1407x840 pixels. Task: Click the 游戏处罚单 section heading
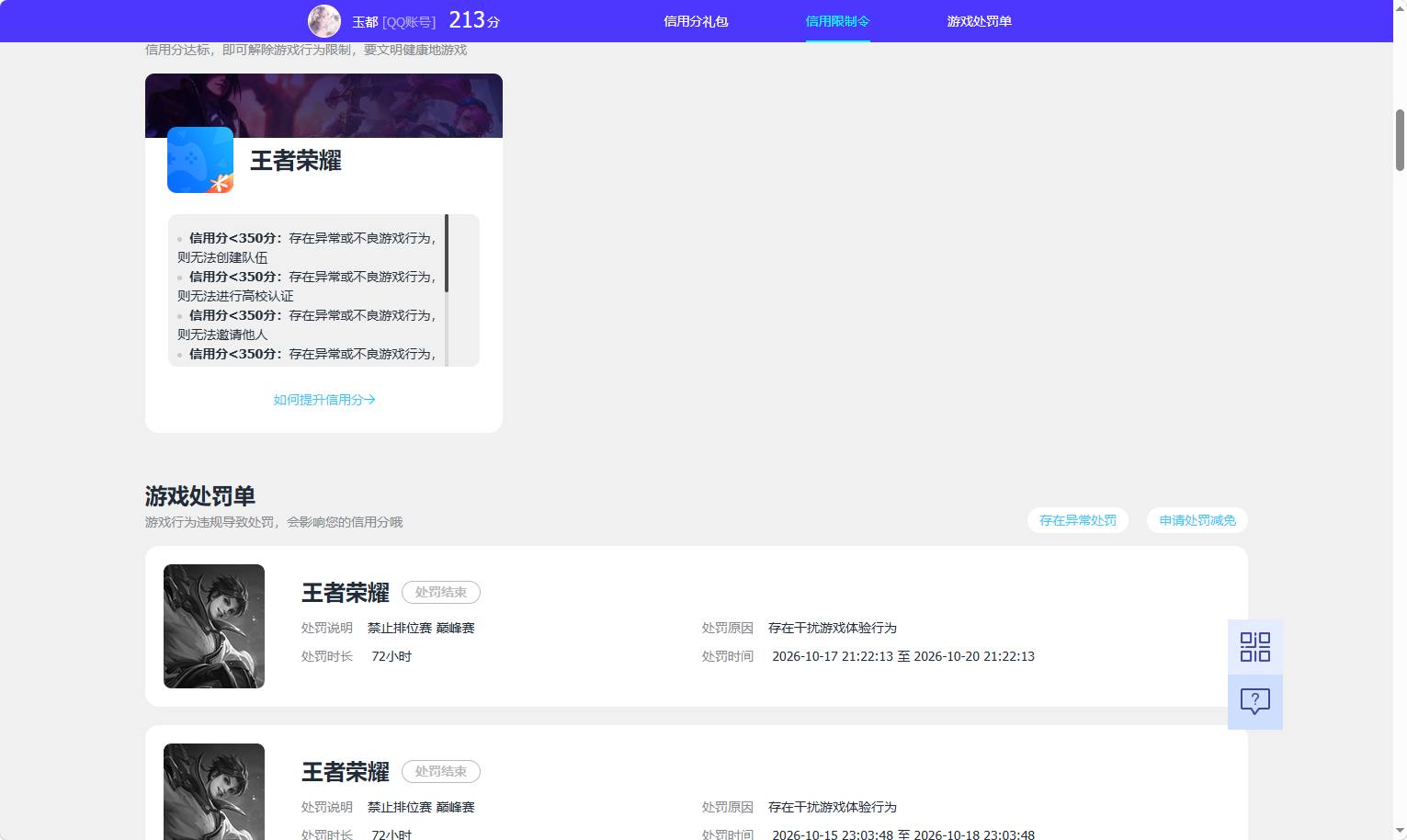200,496
